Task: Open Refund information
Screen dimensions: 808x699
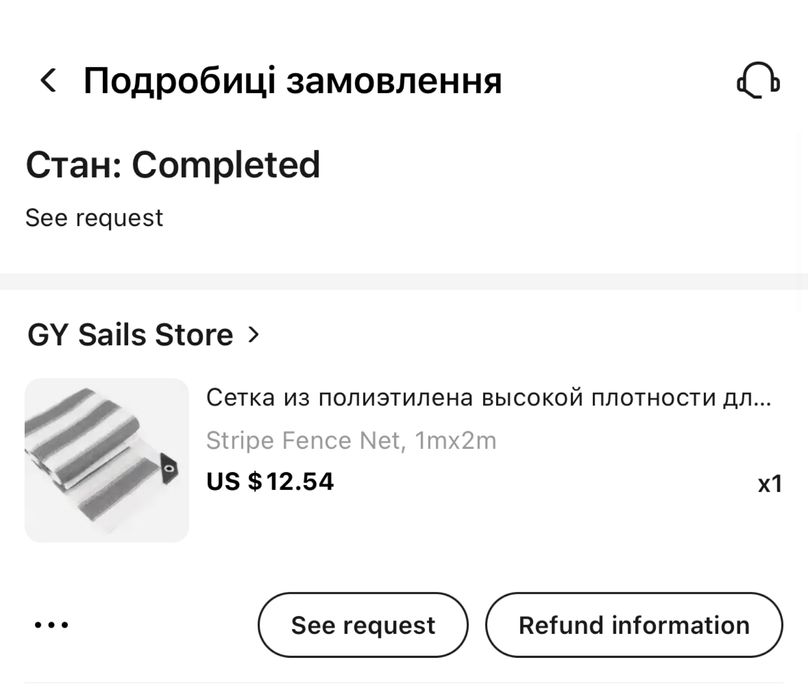Action: [633, 625]
